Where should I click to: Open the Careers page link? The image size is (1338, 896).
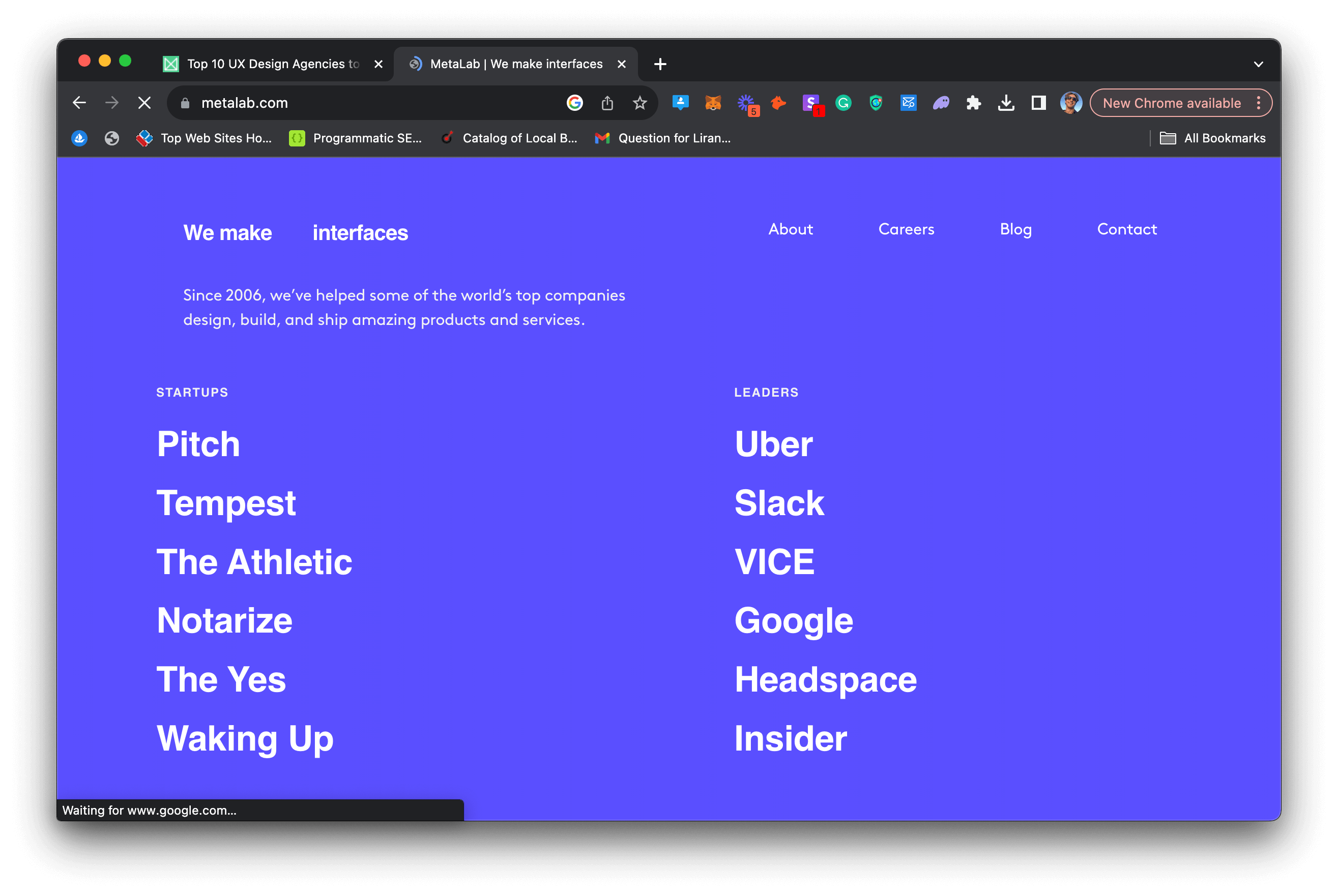906,229
